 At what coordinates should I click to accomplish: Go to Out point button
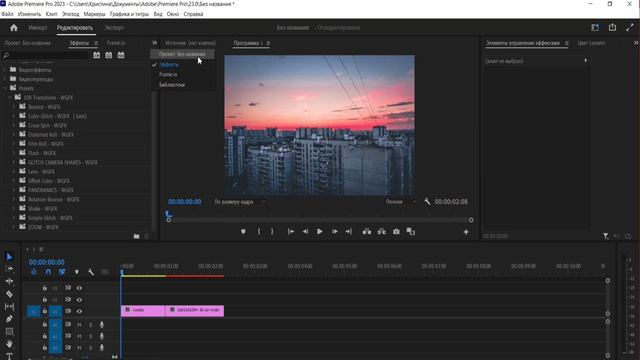349,231
